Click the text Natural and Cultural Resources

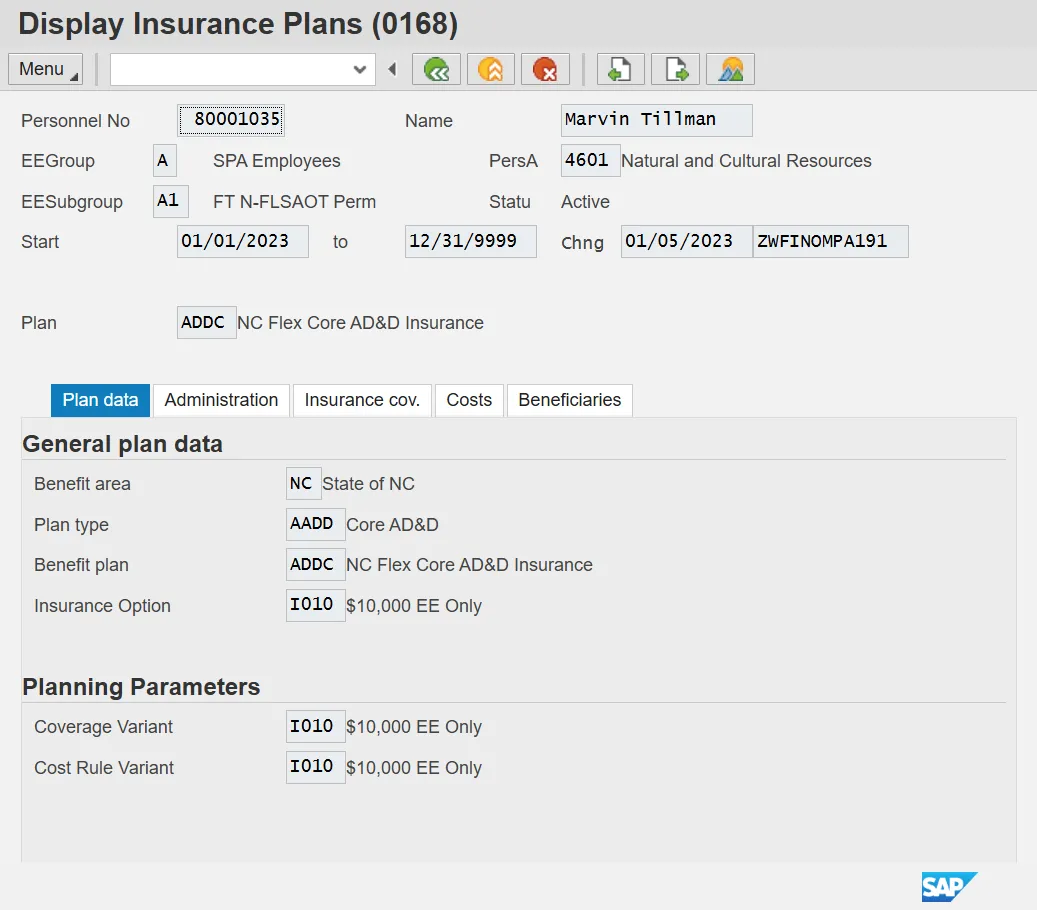point(746,161)
